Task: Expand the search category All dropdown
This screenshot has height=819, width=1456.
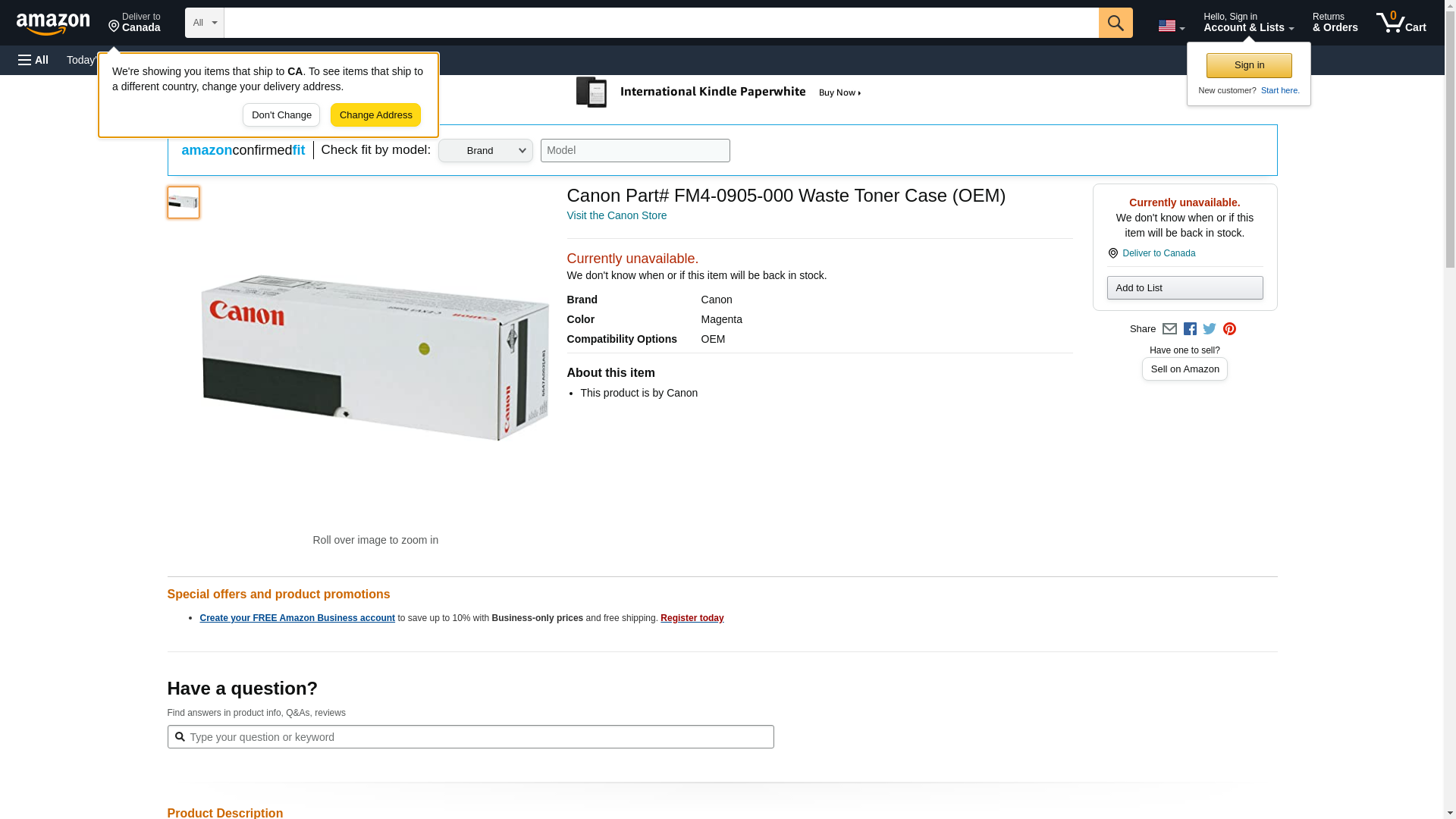Action: 204,23
